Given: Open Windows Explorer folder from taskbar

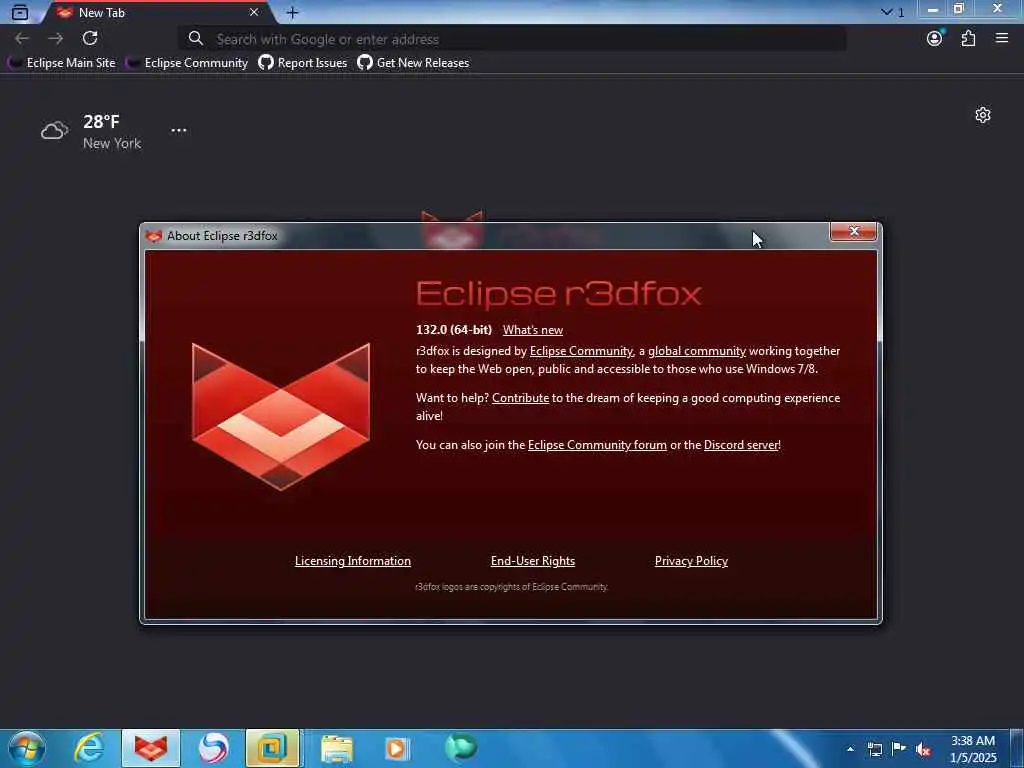Looking at the screenshot, I should [336, 749].
